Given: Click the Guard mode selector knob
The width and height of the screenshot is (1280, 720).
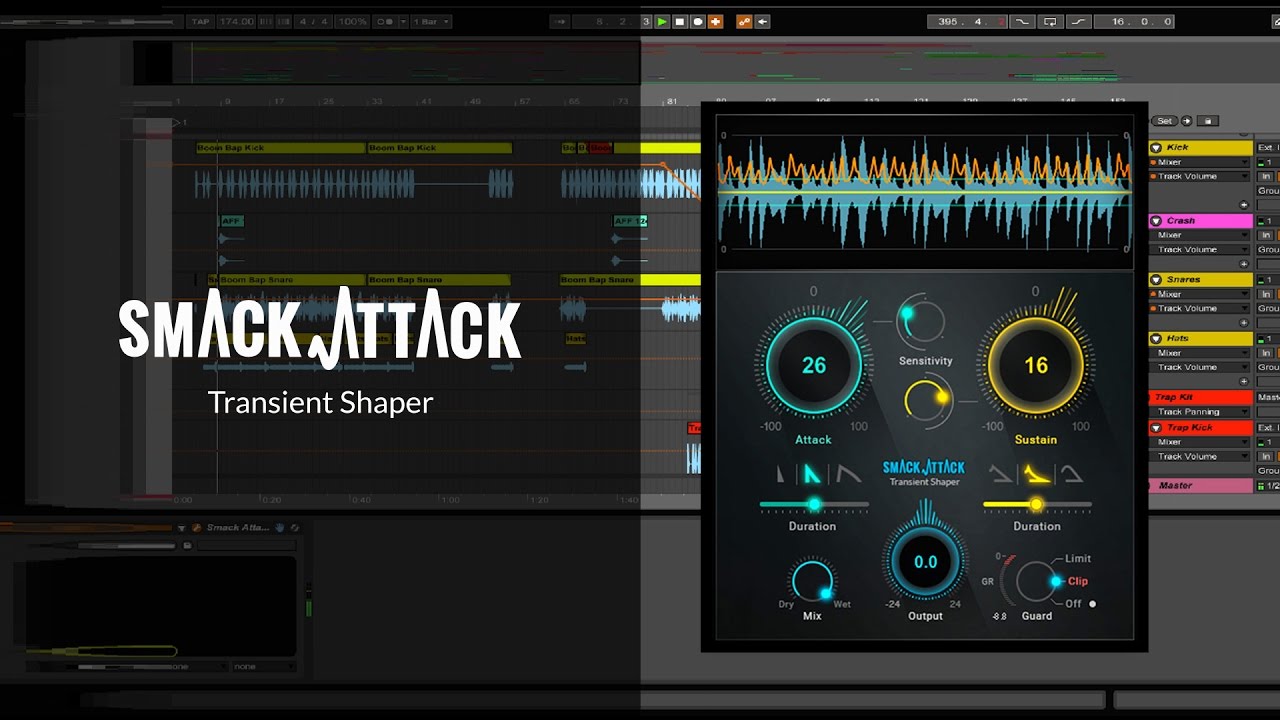Looking at the screenshot, I should (1037, 581).
